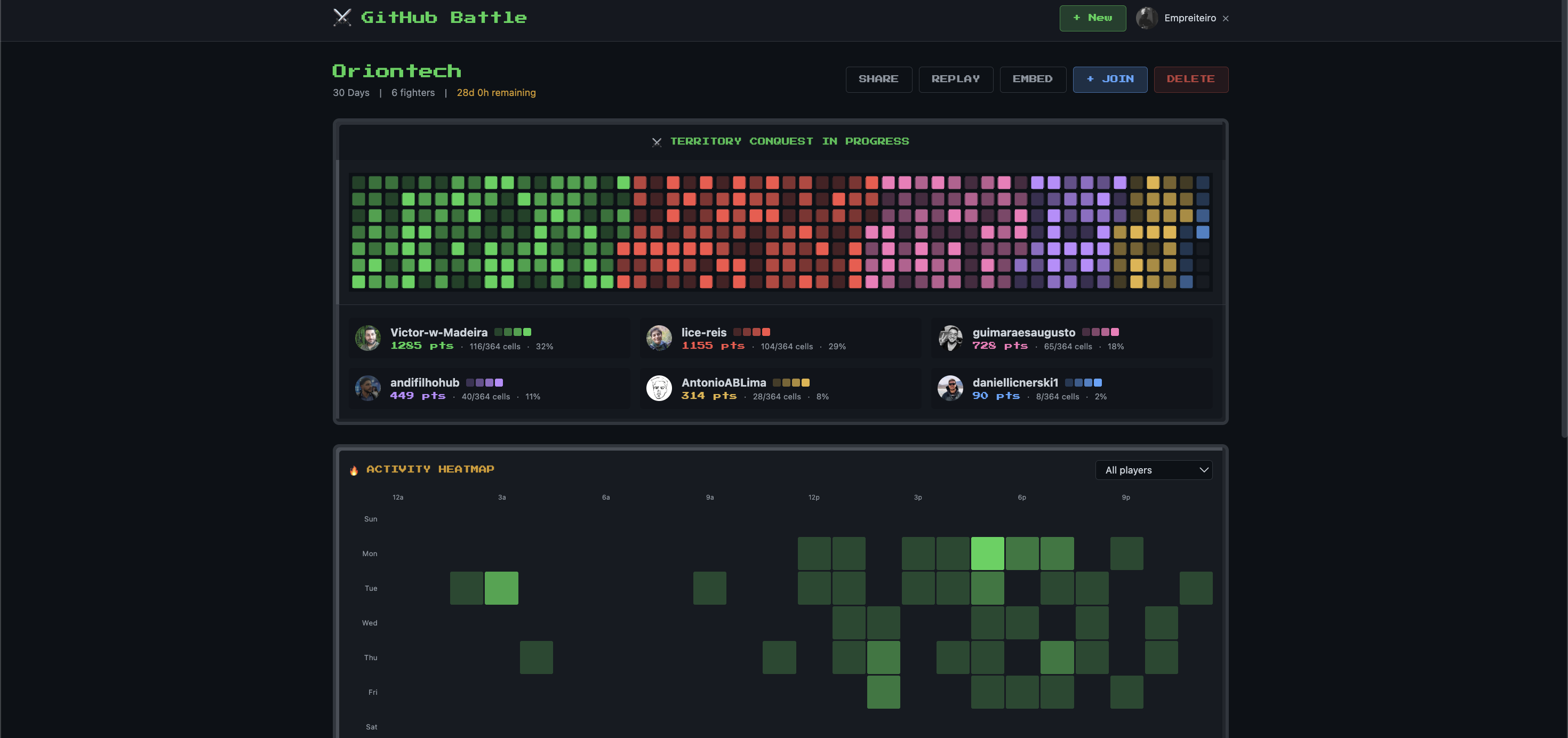The width and height of the screenshot is (1568, 738).
Task: Open the All players dropdown
Action: tap(1154, 470)
